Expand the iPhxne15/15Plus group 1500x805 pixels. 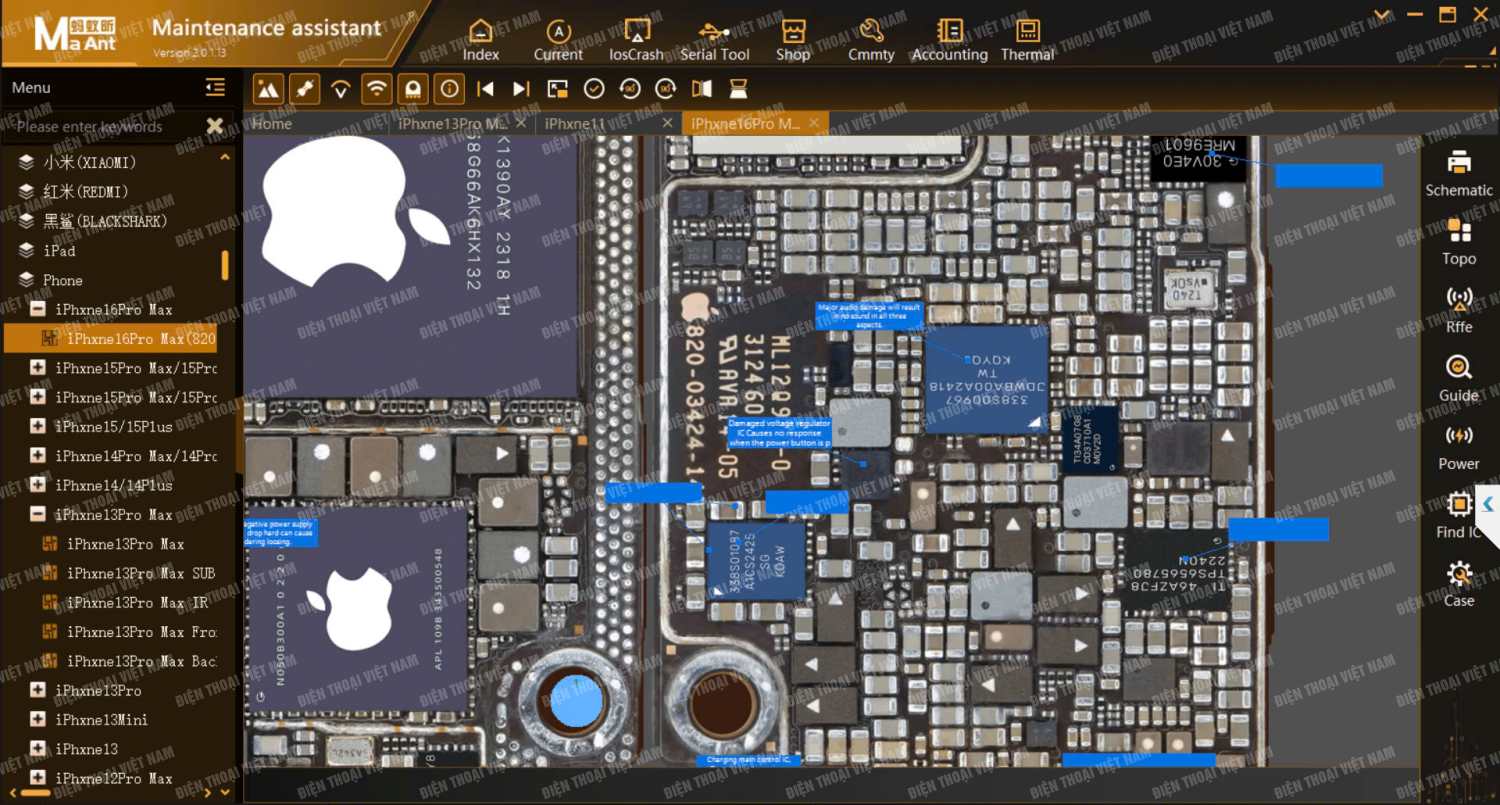(38, 426)
